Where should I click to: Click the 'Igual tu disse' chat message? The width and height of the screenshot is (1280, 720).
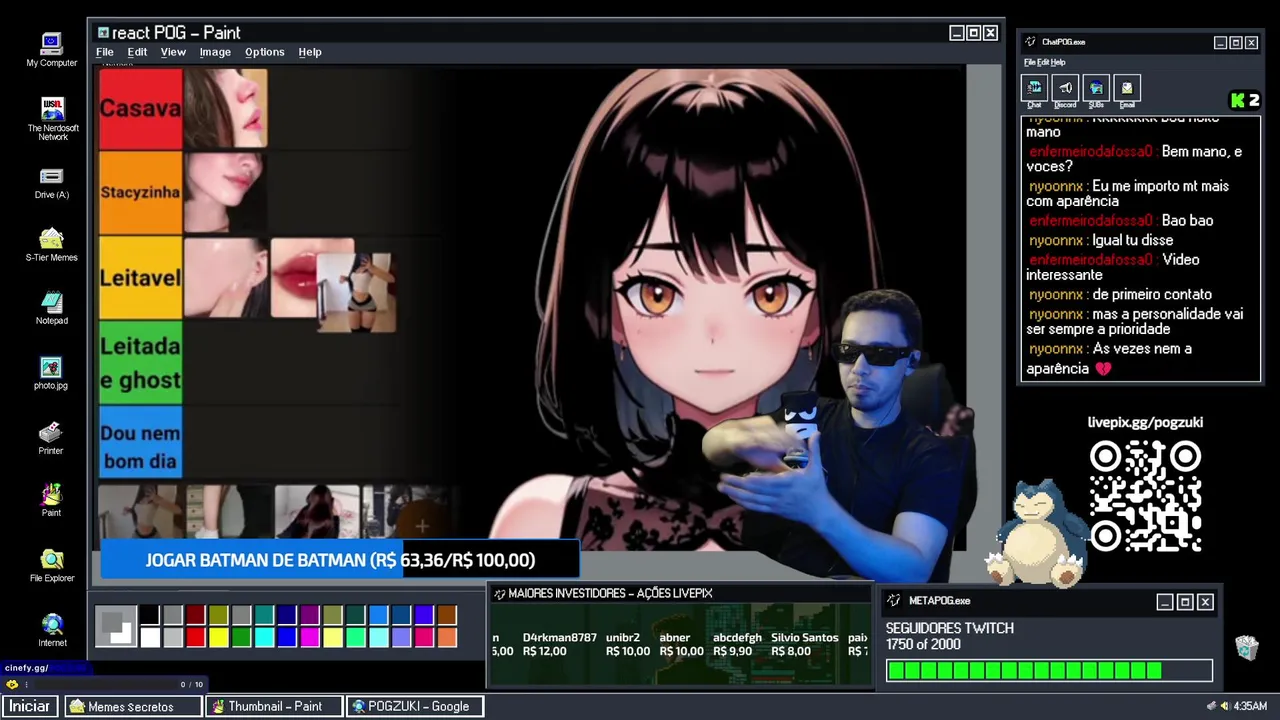click(x=1101, y=240)
